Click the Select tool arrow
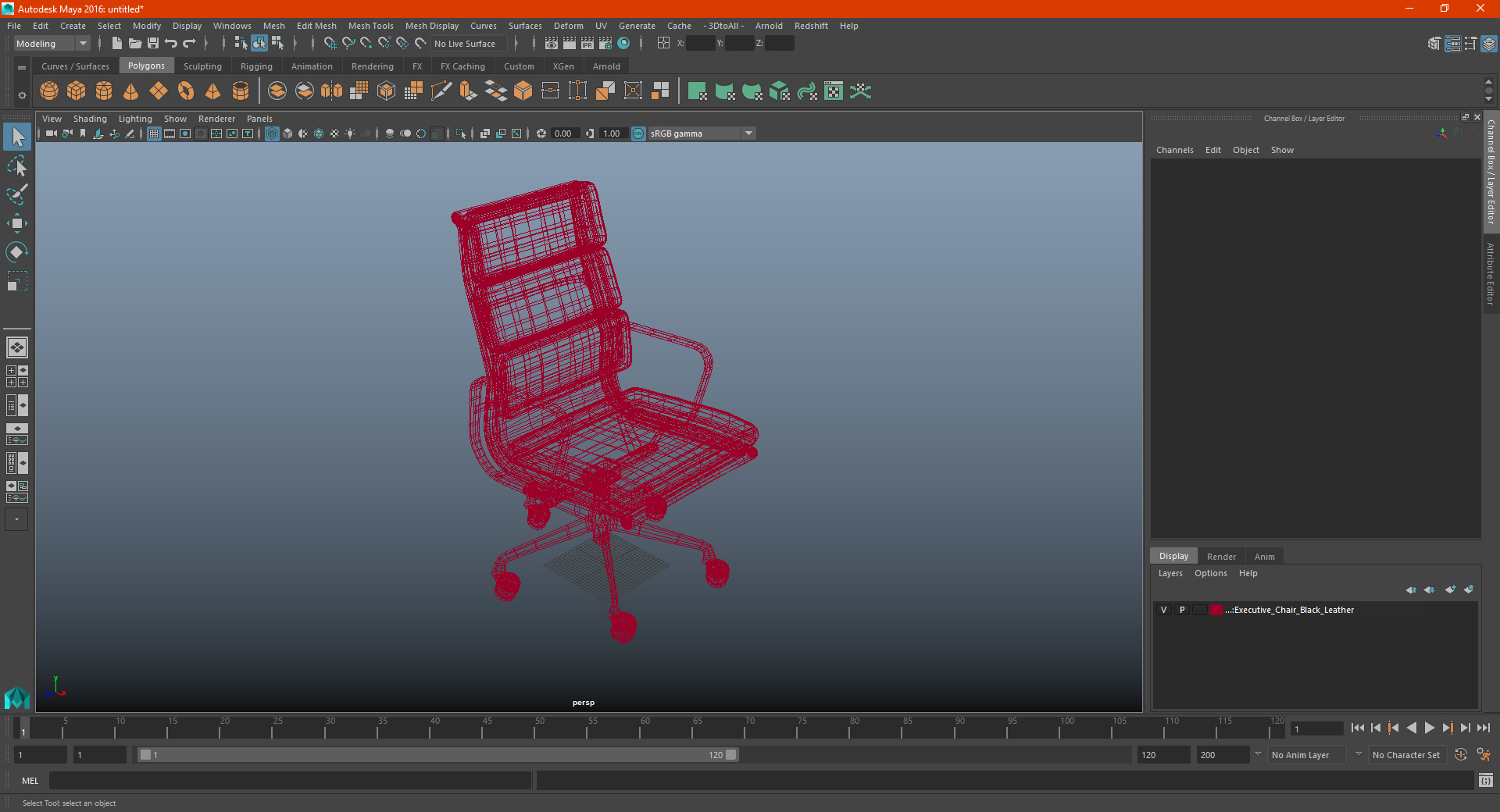This screenshot has height=812, width=1500. 17,137
